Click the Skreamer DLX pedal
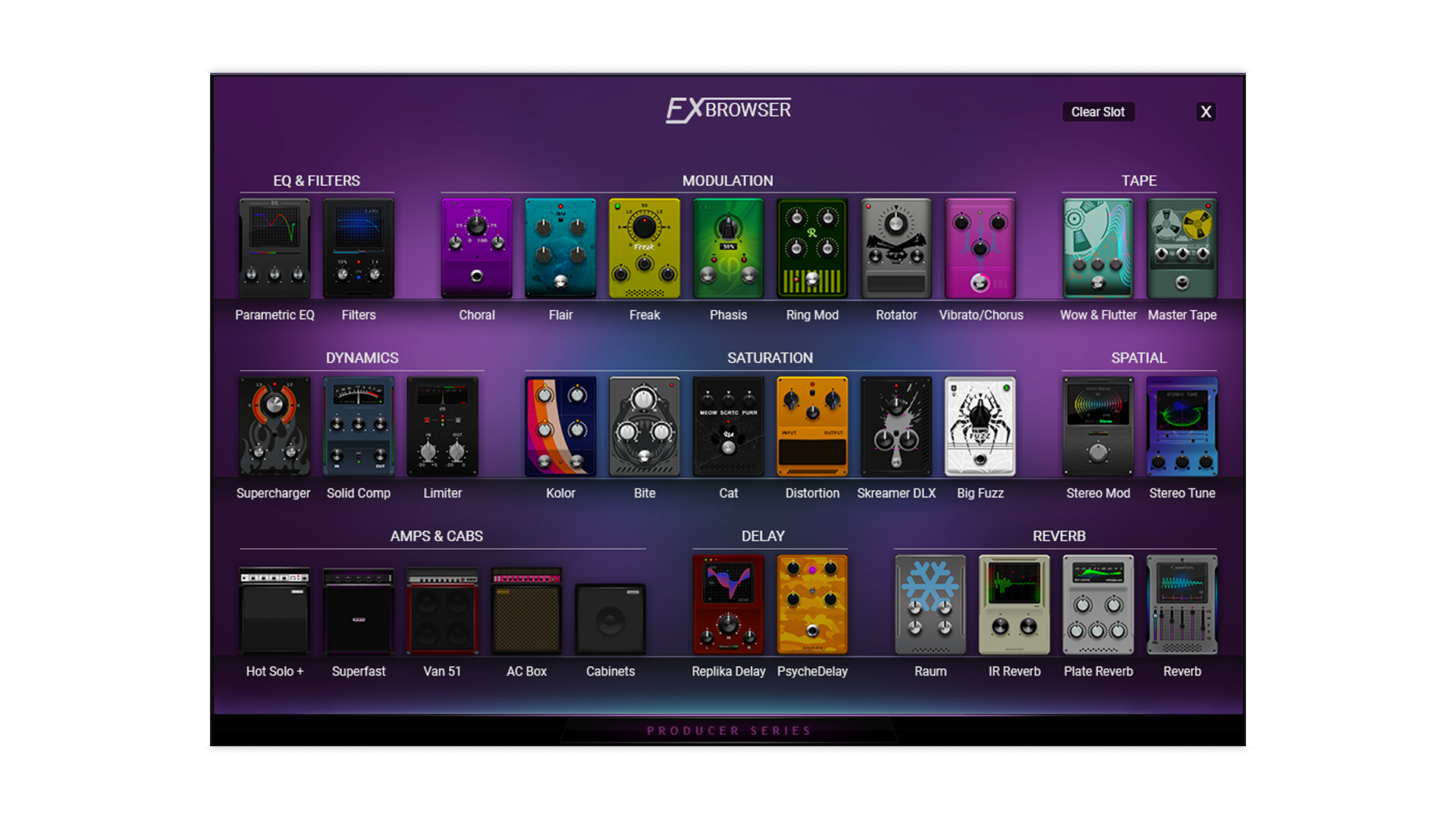1456x819 pixels. (896, 427)
